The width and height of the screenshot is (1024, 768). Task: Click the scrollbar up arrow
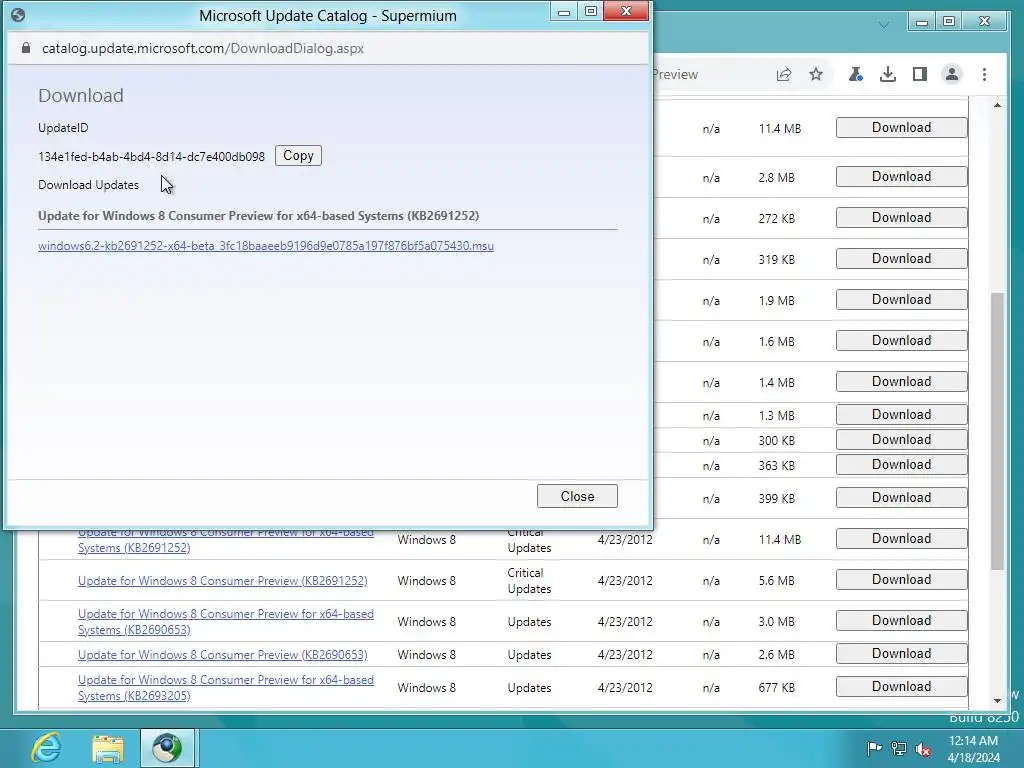click(997, 105)
